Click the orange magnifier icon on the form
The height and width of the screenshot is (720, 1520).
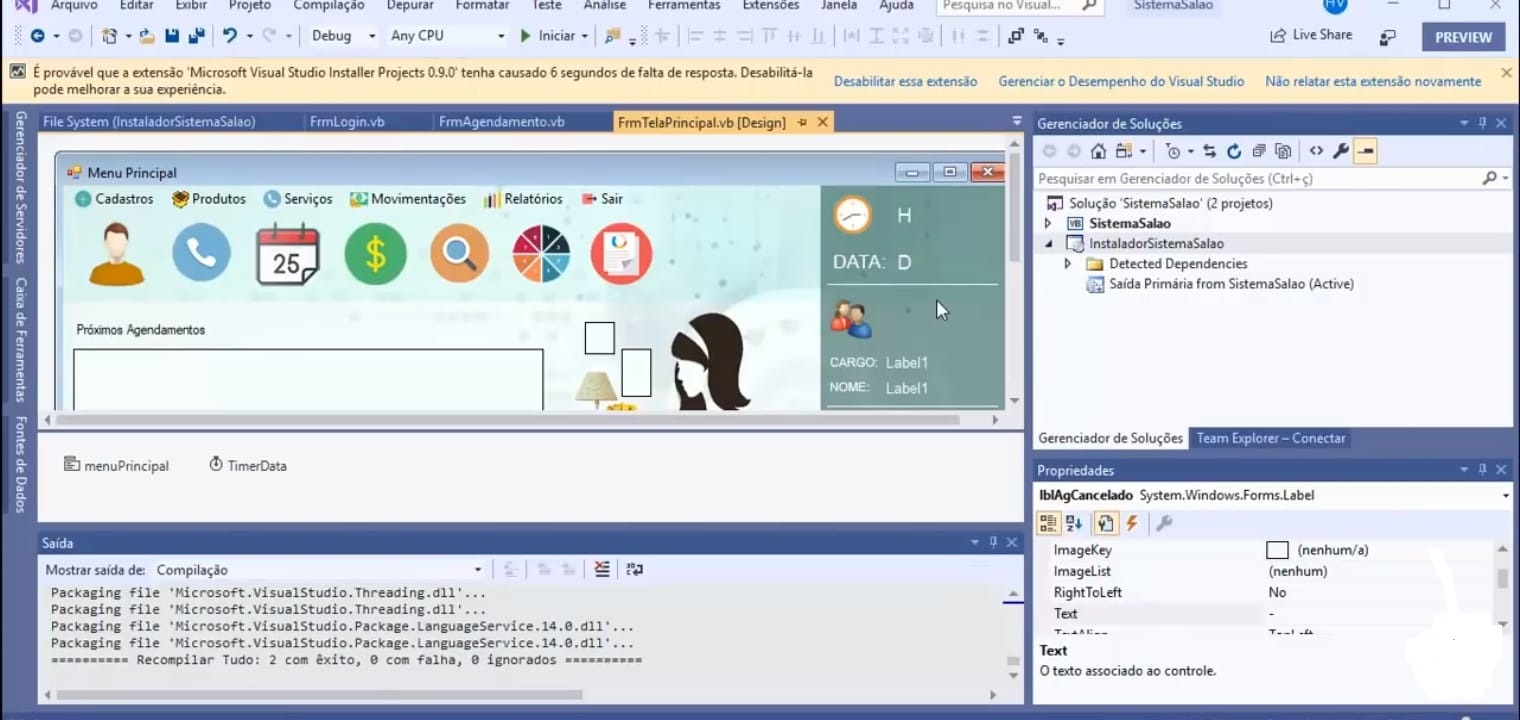coord(460,253)
